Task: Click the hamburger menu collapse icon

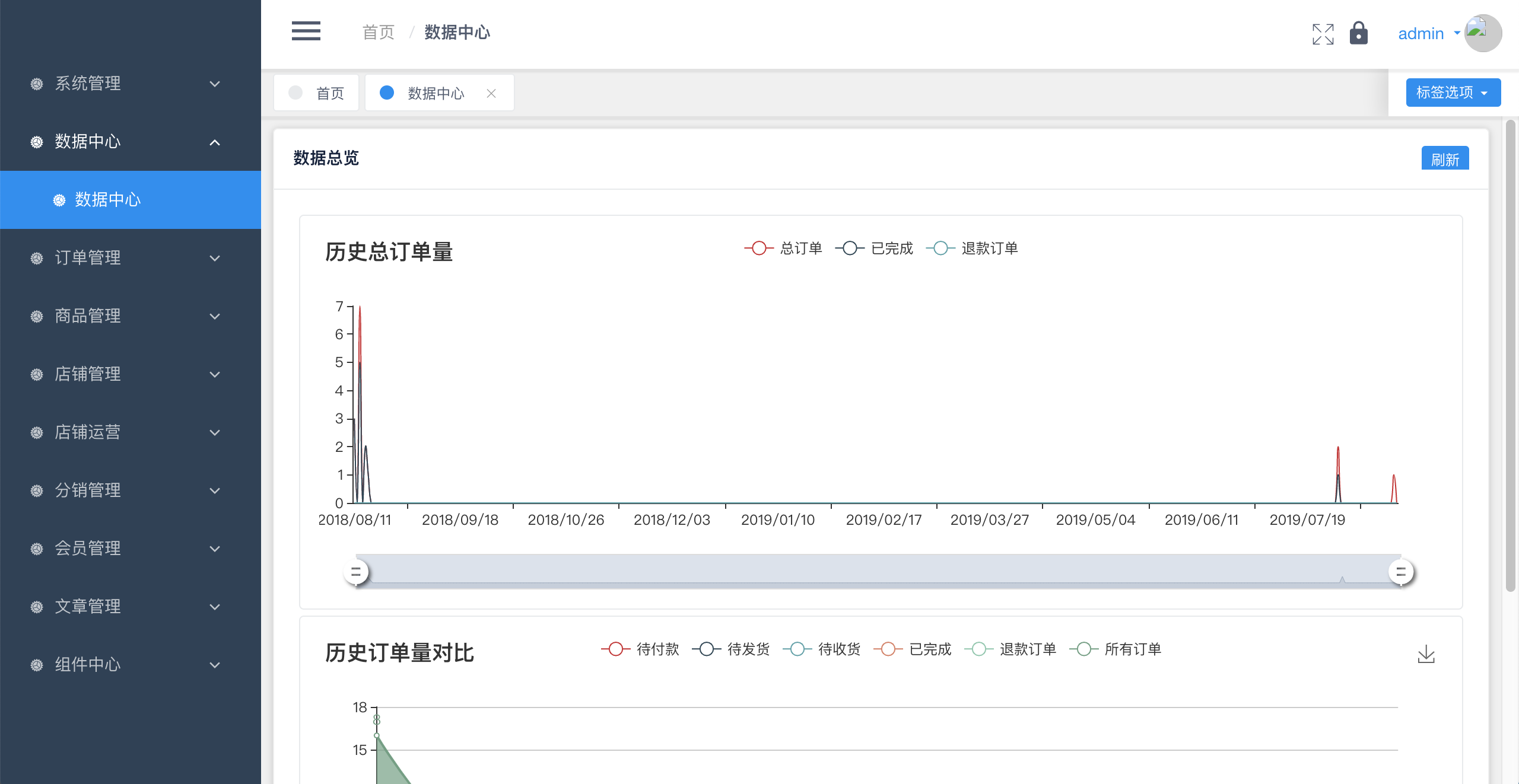Action: [x=306, y=31]
